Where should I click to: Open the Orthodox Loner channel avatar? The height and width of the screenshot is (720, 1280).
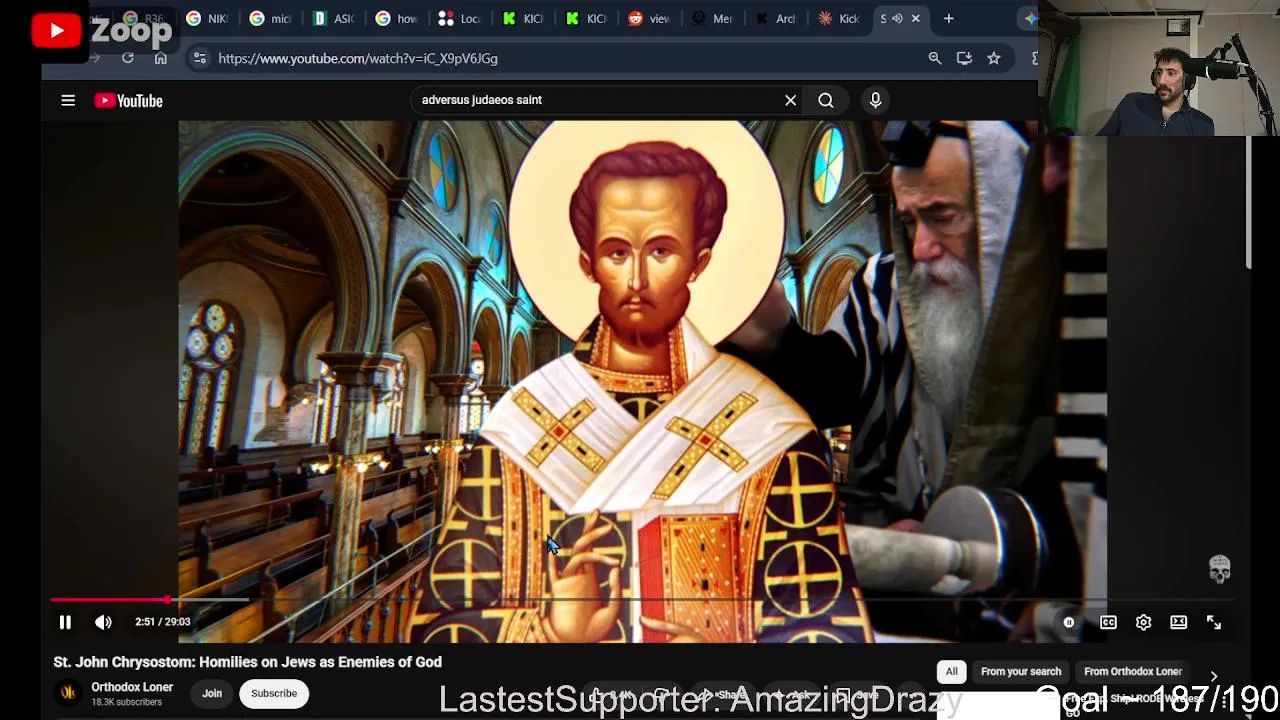click(x=68, y=692)
